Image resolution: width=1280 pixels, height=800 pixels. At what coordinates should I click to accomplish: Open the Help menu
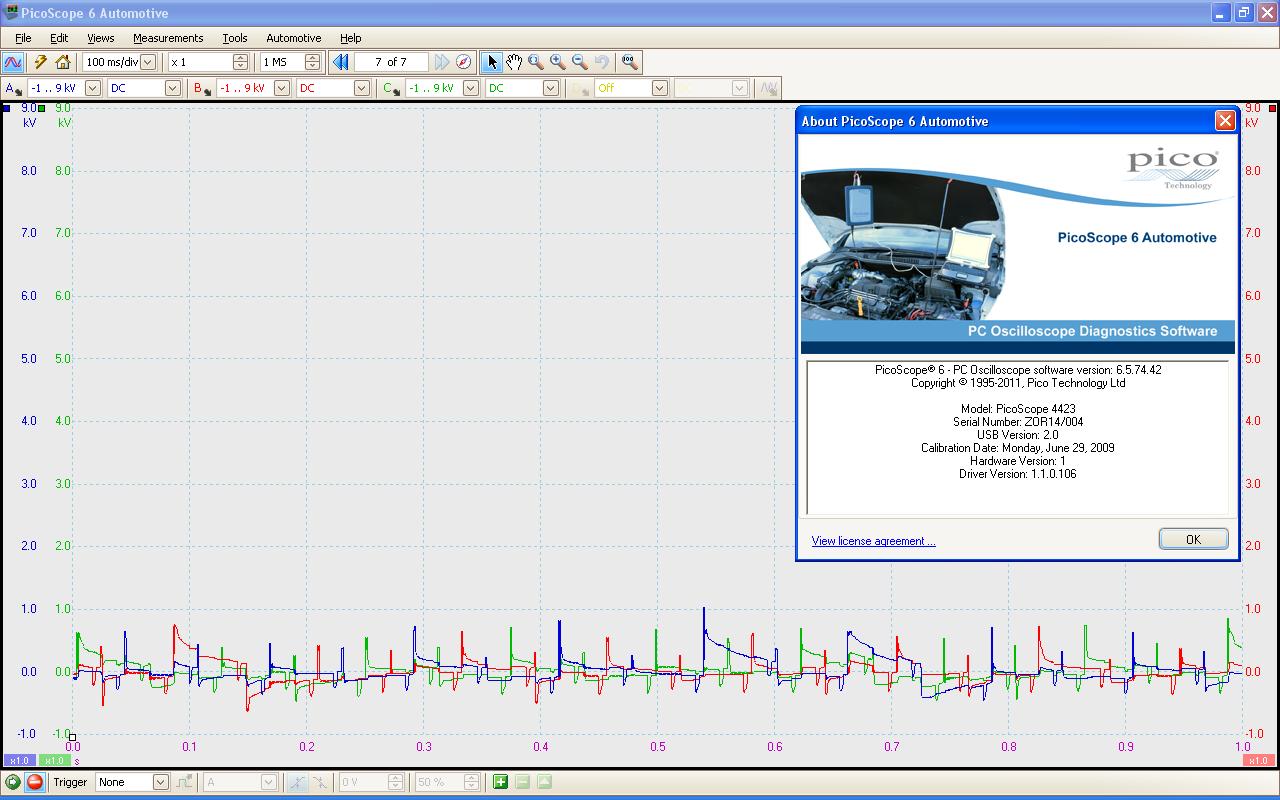click(x=351, y=38)
